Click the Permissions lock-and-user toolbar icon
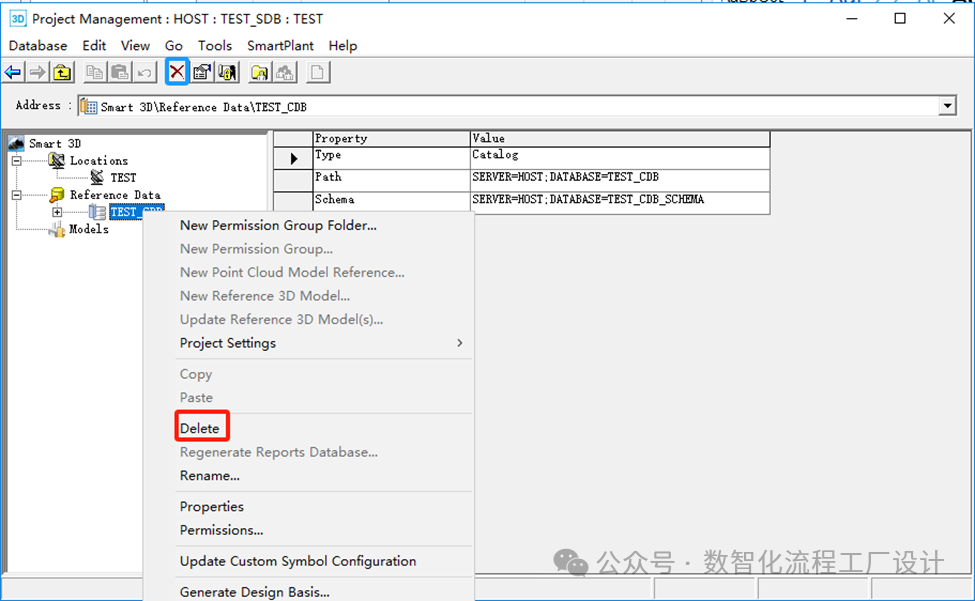 pos(227,73)
